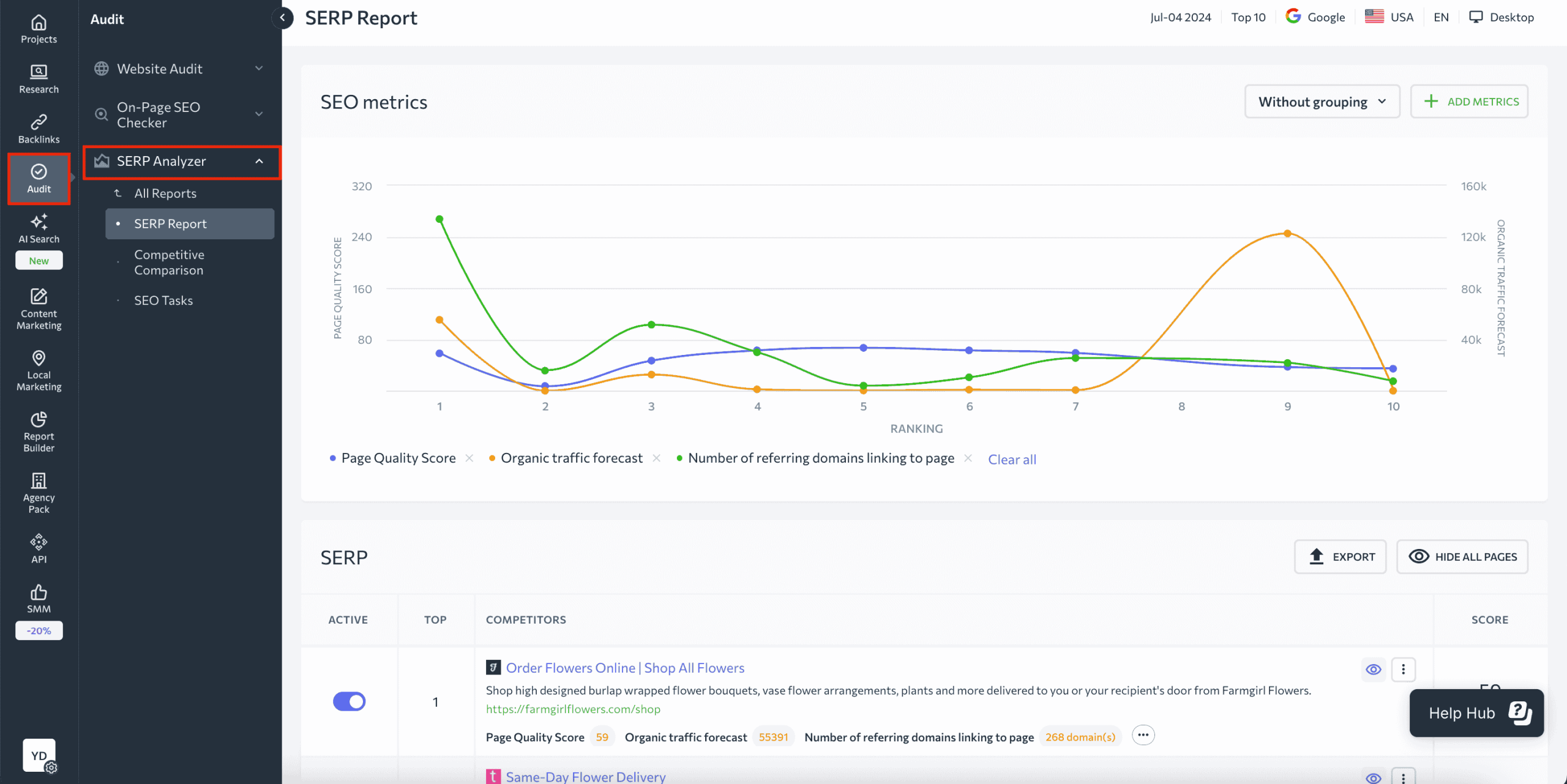Go to Report Builder
Image resolution: width=1567 pixels, height=784 pixels.
[x=38, y=431]
